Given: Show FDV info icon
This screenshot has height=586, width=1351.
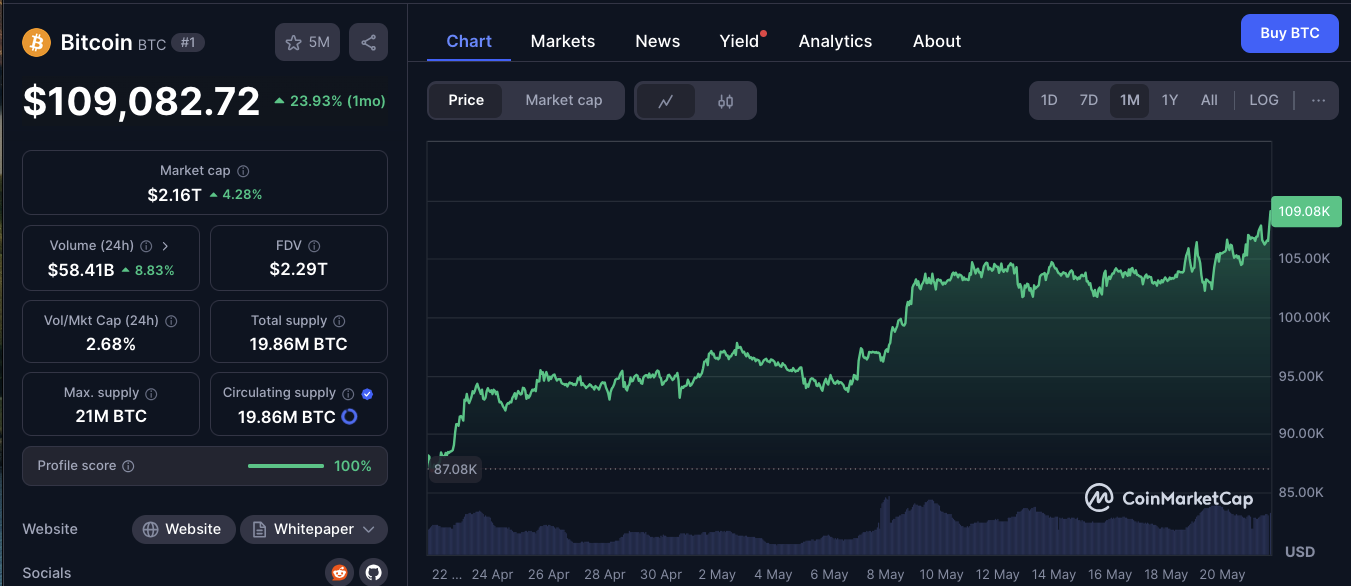Looking at the screenshot, I should [314, 246].
